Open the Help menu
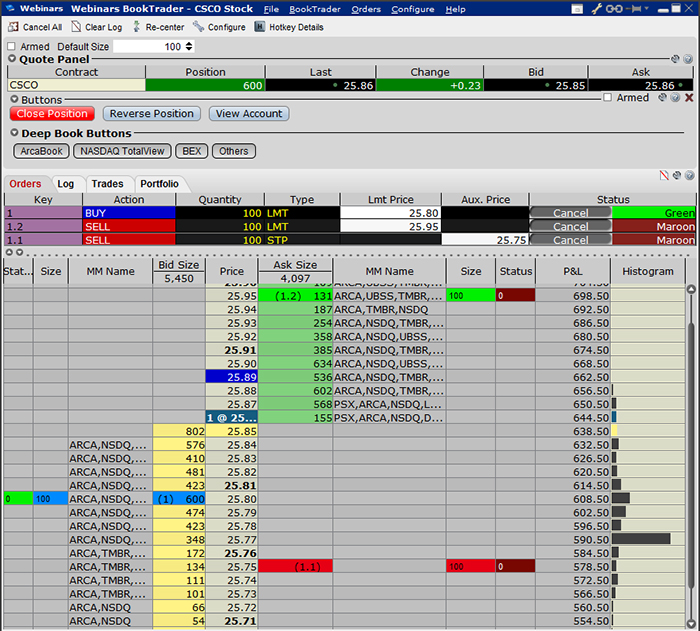The height and width of the screenshot is (631, 700). pyautogui.click(x=455, y=9)
